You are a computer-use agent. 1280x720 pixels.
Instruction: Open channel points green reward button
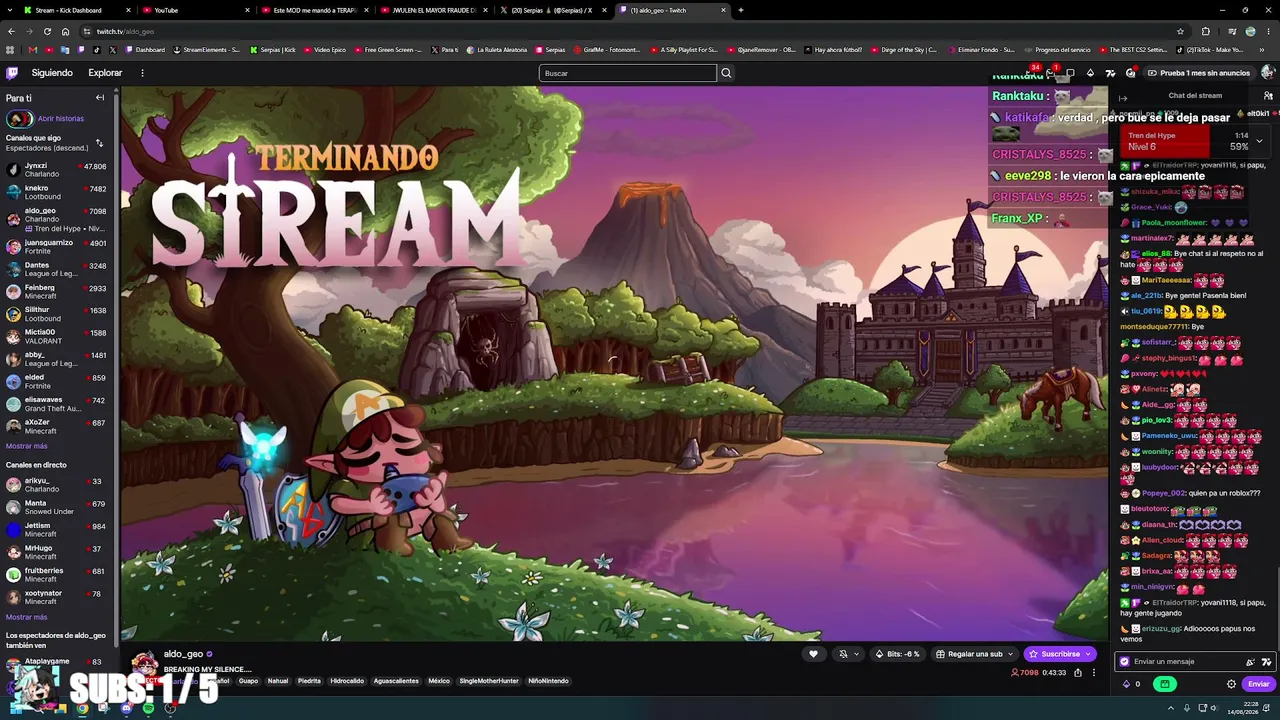pyautogui.click(x=1165, y=684)
